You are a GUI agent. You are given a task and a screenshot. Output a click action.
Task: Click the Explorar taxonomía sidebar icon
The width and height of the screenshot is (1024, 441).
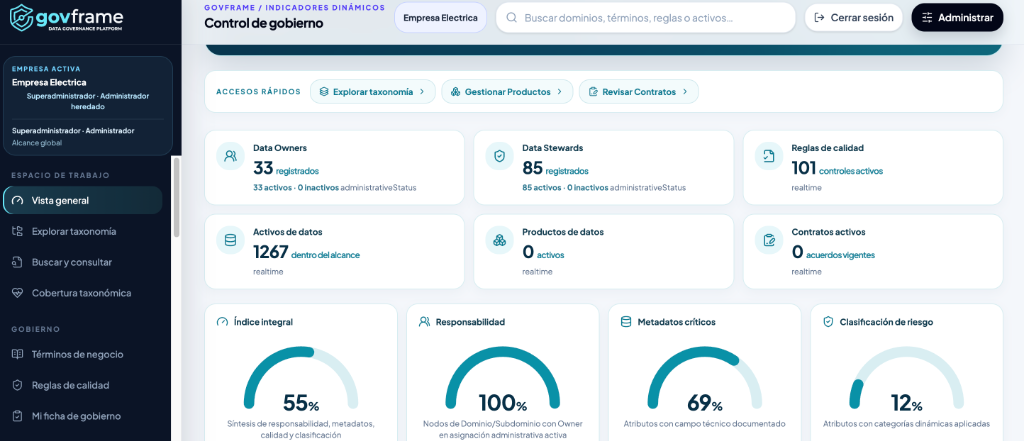18,231
